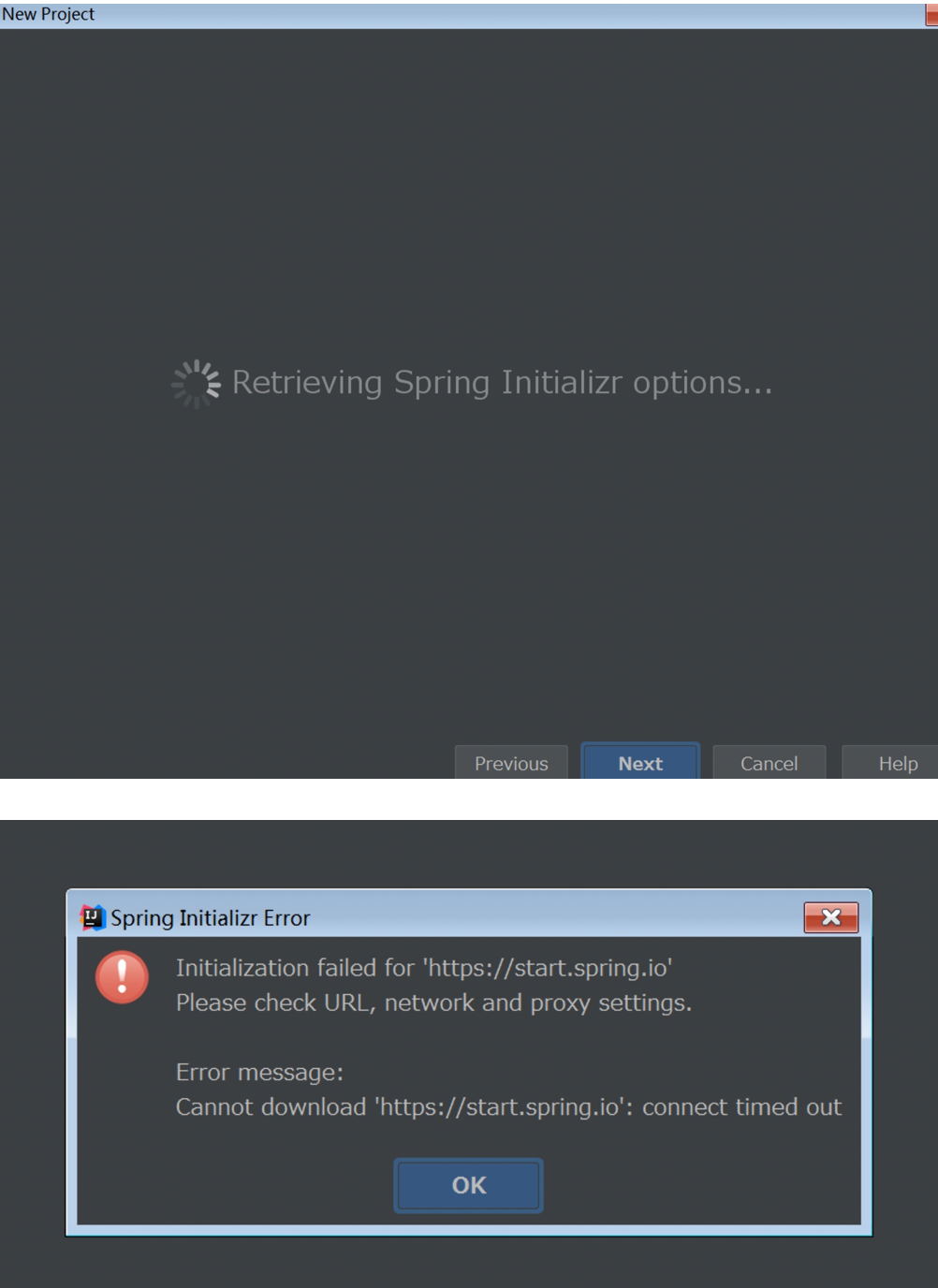Click 'Please check URL, network and proxy settings'
Screen dimensions: 938x1288
click(433, 1003)
